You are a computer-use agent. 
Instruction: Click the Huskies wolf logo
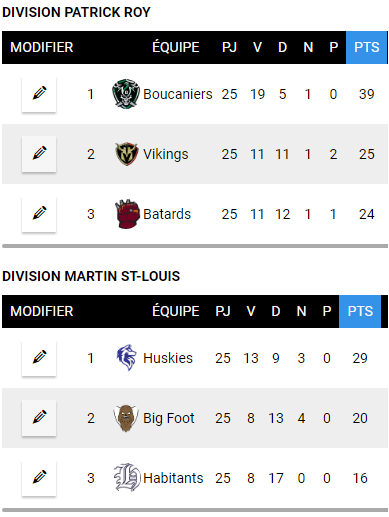point(127,358)
